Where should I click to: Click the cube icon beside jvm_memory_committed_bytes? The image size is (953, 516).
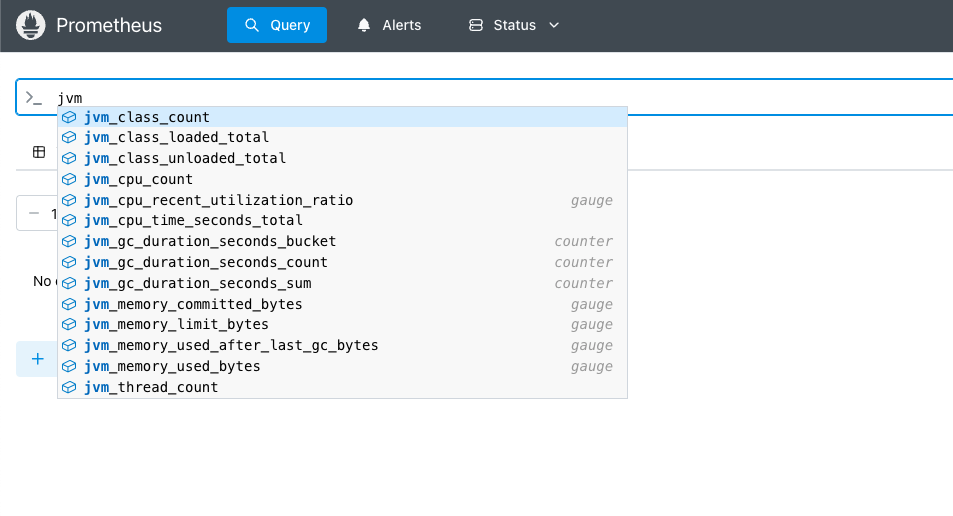tap(69, 304)
